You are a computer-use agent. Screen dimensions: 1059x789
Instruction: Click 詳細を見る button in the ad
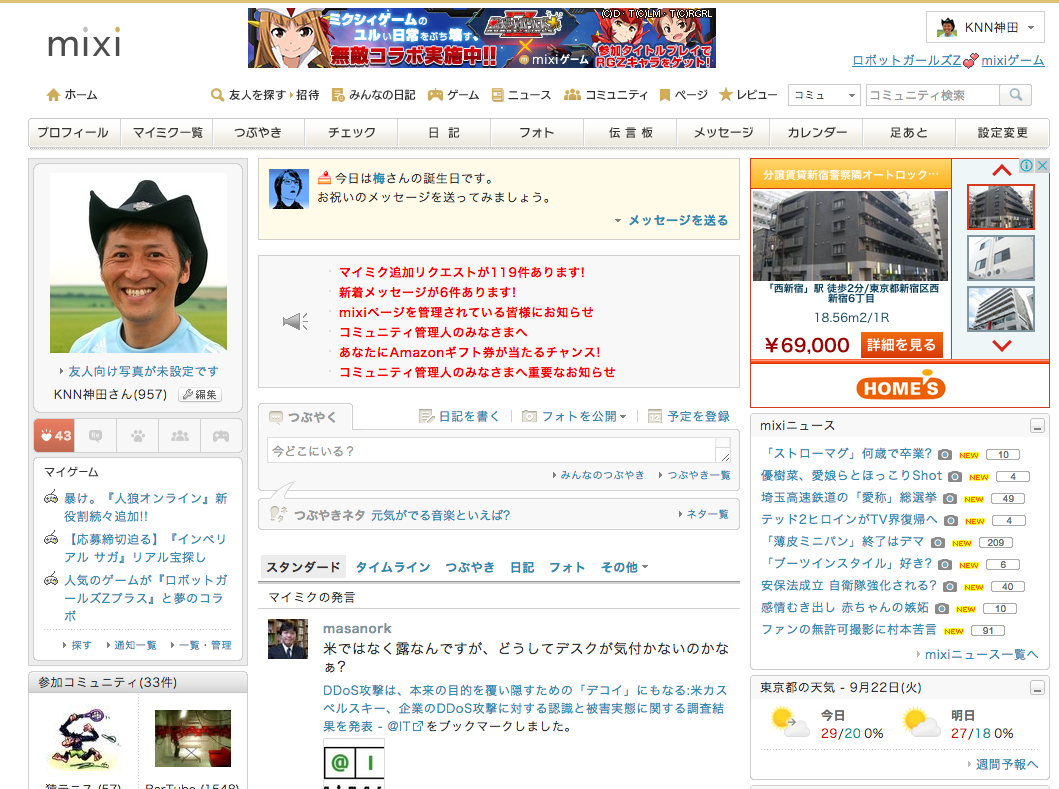[902, 345]
